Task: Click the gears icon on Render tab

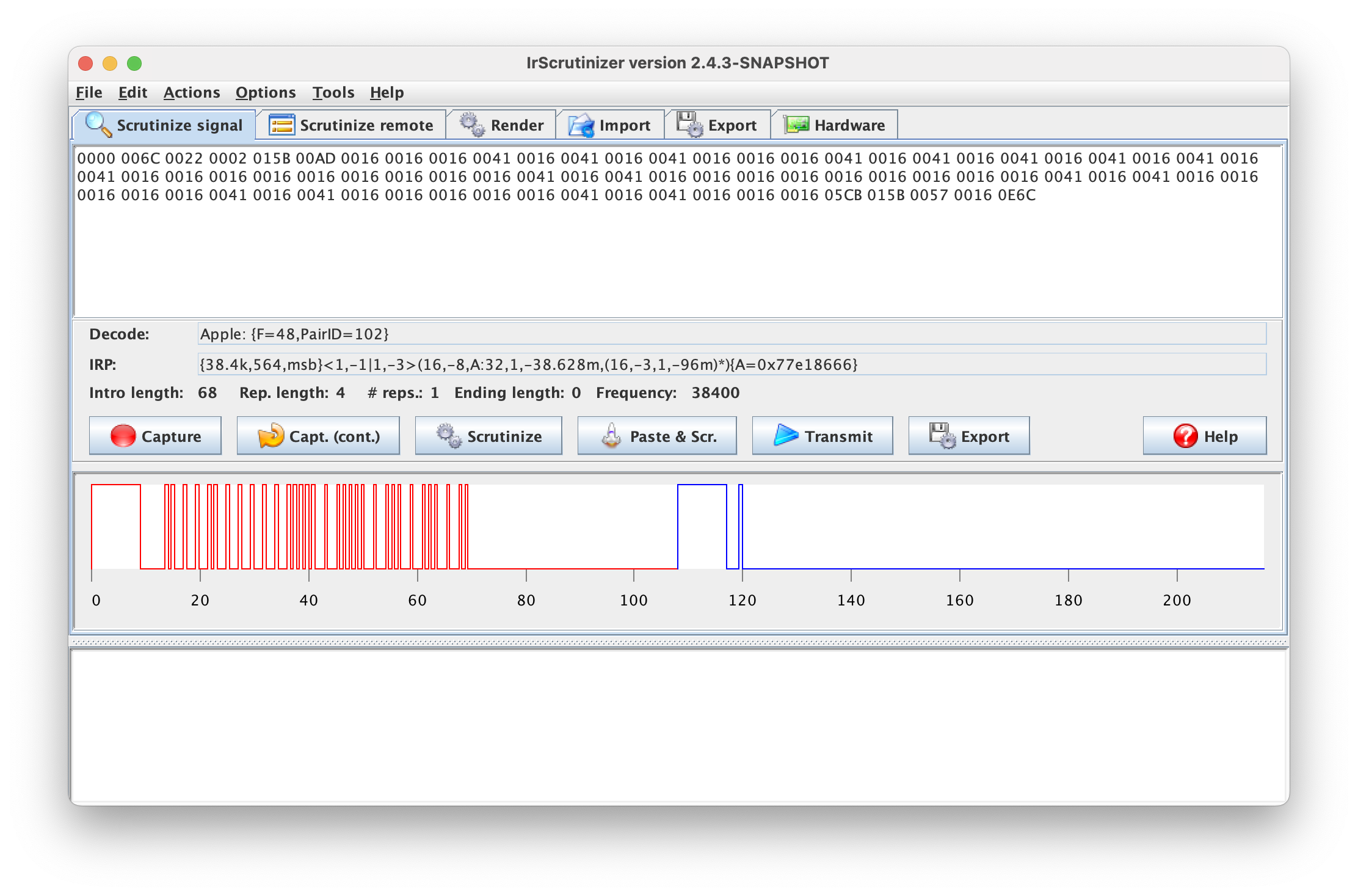Action: pyautogui.click(x=472, y=125)
